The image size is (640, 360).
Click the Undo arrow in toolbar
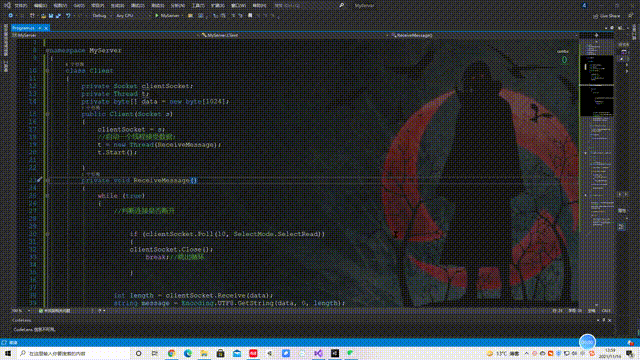(x=68, y=16)
